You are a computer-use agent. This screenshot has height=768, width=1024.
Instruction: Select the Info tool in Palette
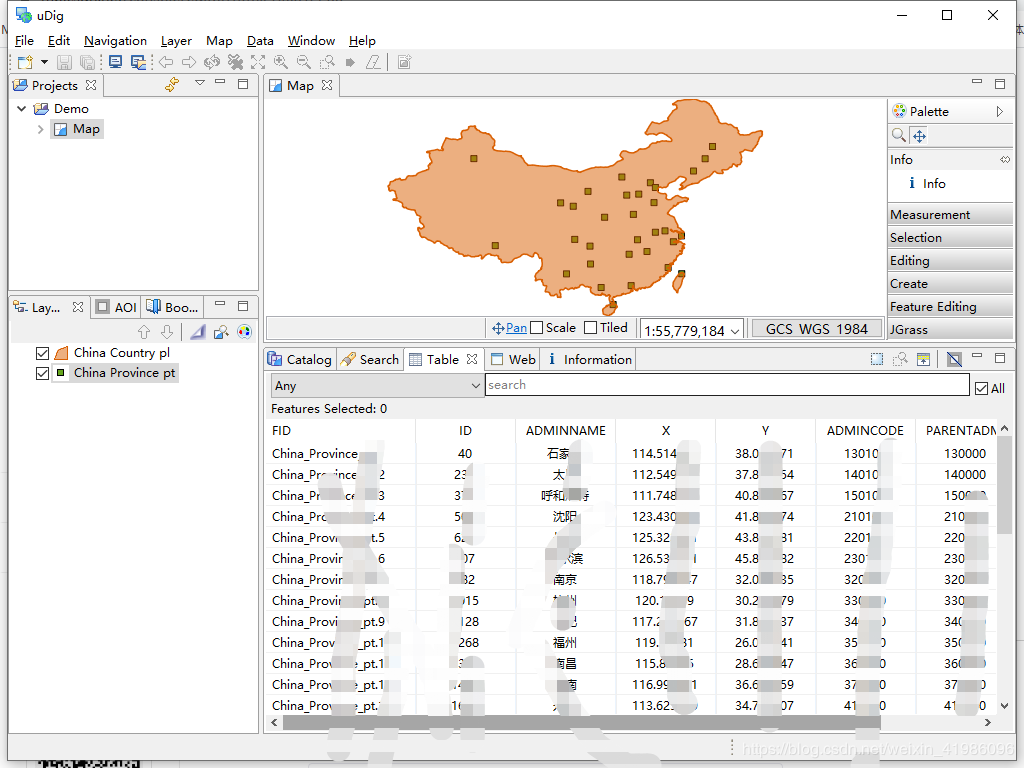927,184
